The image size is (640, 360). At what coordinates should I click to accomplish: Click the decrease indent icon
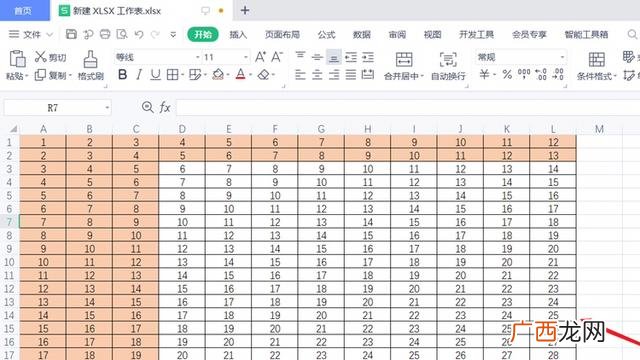pyautogui.click(x=351, y=57)
